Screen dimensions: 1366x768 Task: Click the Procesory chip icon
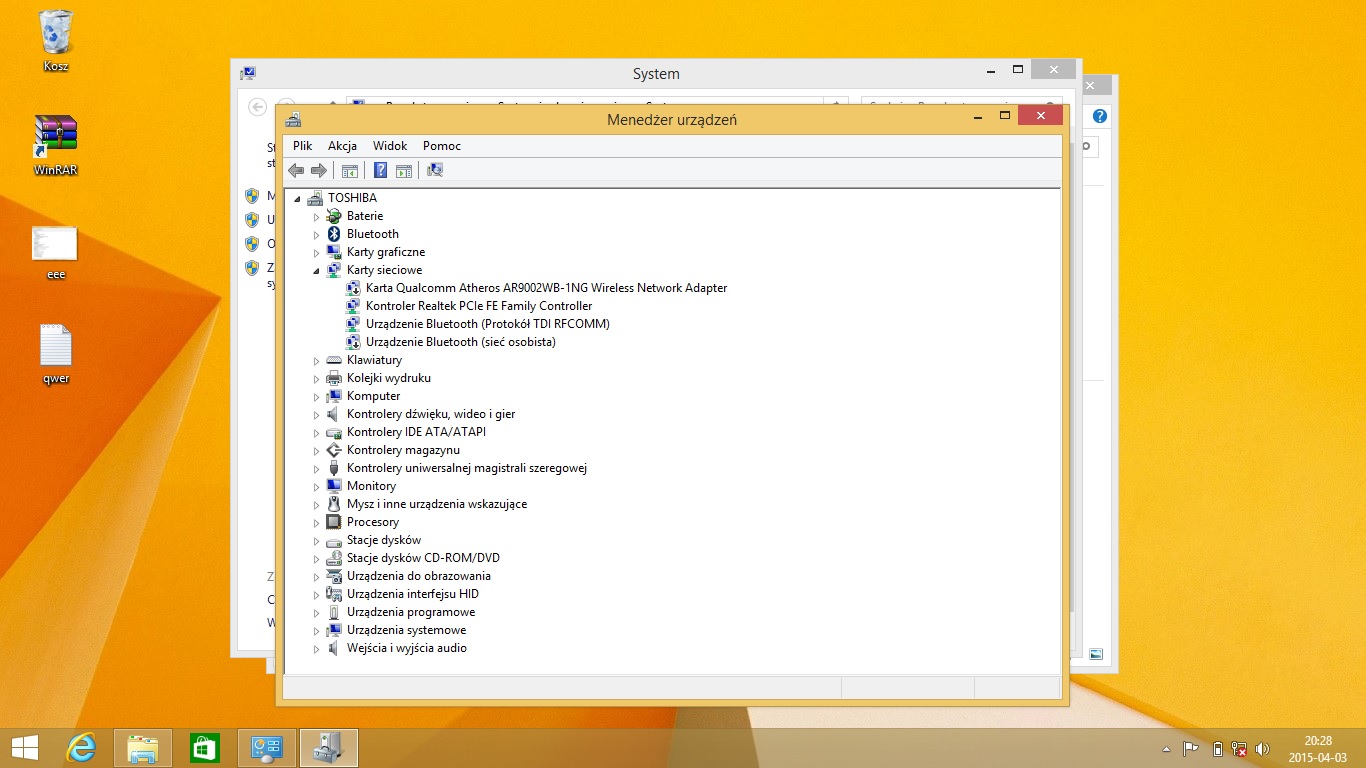click(x=334, y=522)
